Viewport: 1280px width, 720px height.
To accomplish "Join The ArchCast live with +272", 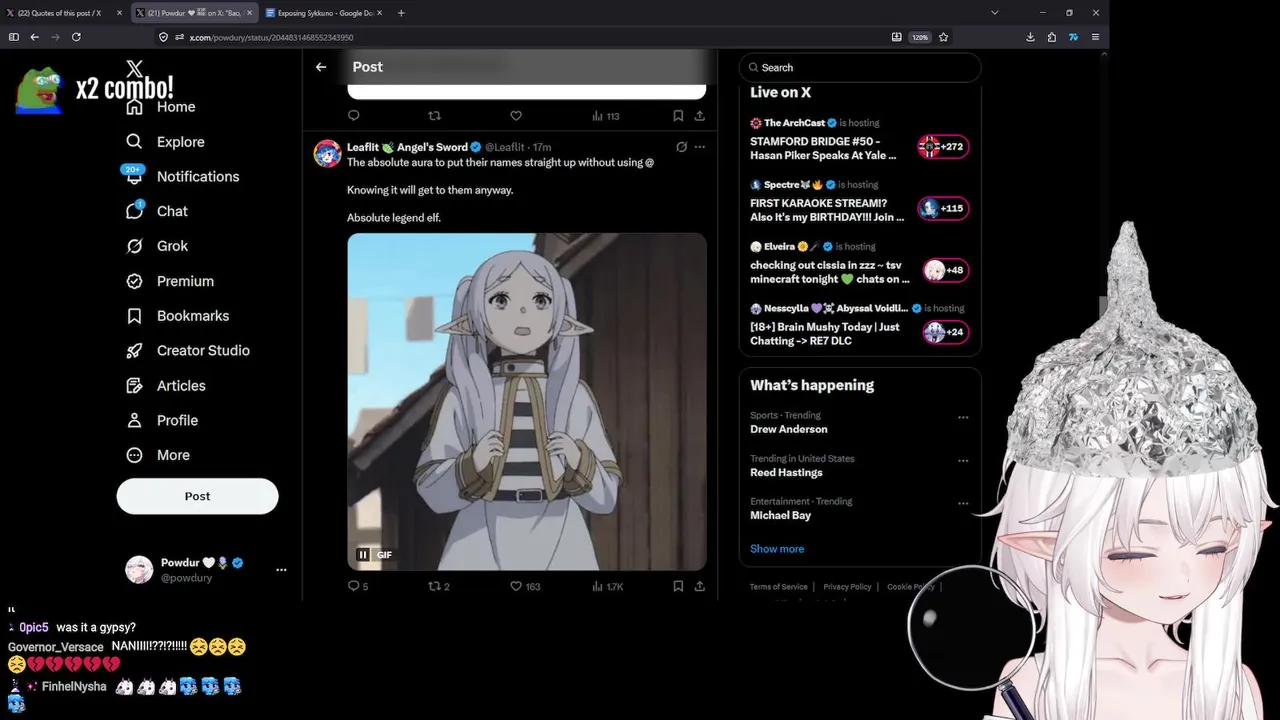I will pyautogui.click(x=944, y=147).
